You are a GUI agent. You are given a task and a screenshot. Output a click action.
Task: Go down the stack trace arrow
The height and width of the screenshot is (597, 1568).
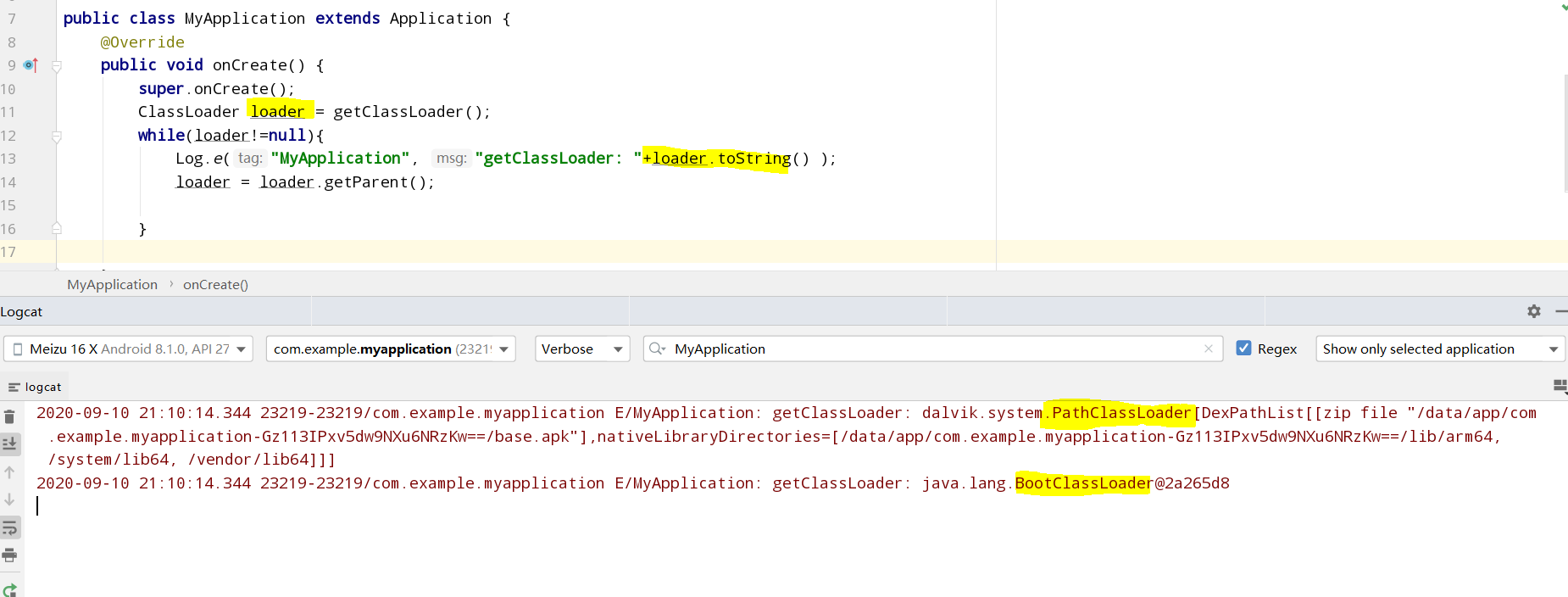pyautogui.click(x=9, y=499)
